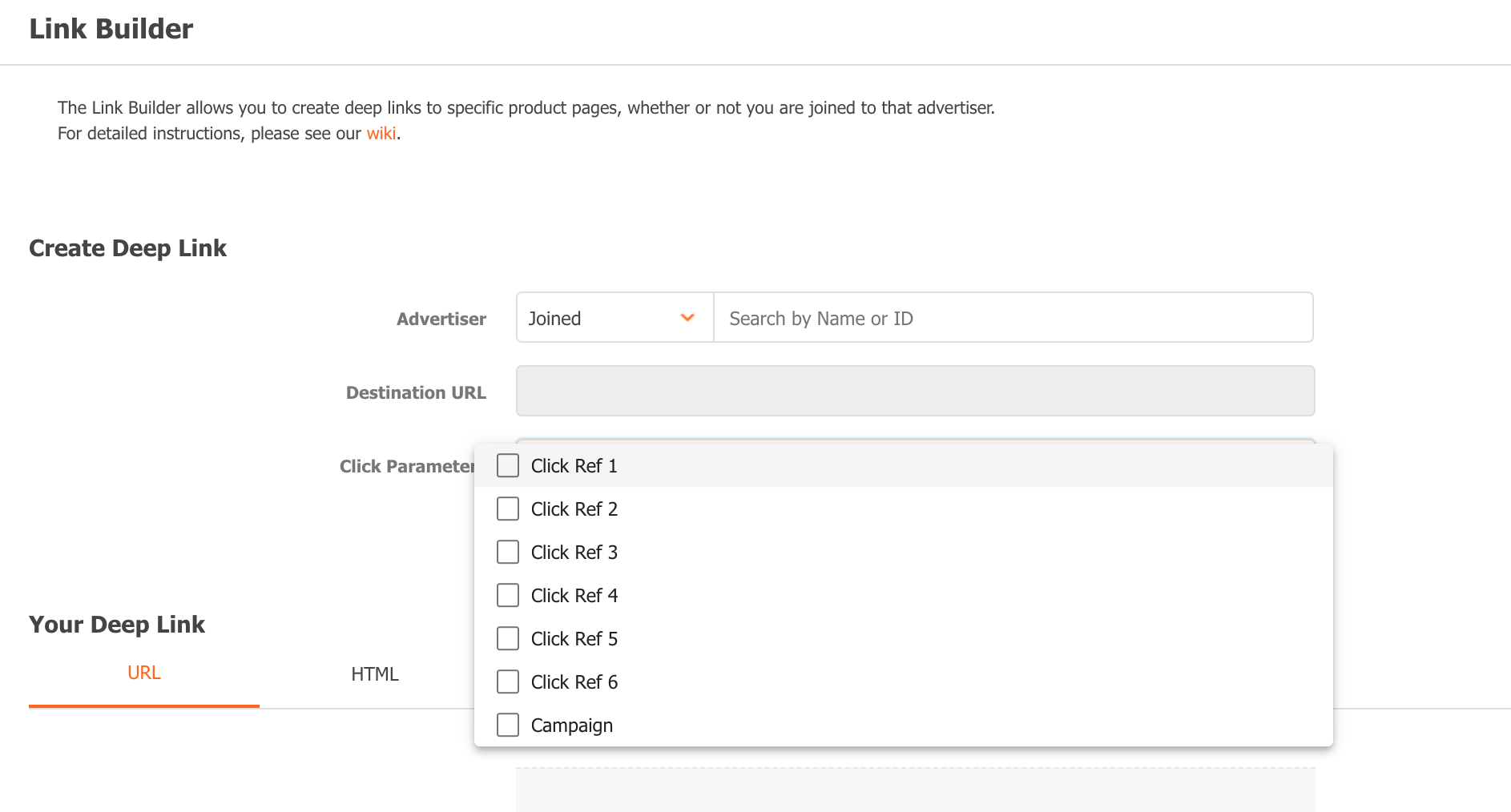The height and width of the screenshot is (812, 1511).
Task: Click the Link Builder page heading
Action: [111, 29]
